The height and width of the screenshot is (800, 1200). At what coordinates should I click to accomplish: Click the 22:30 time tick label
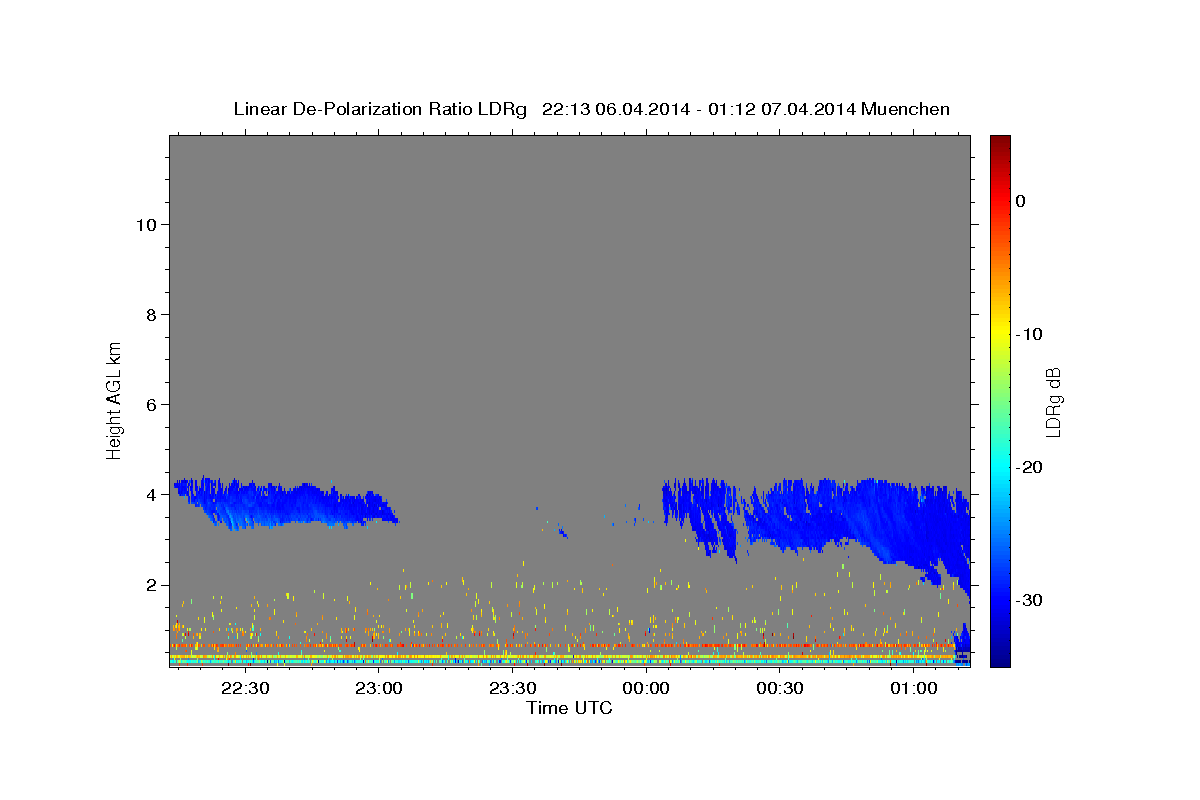click(245, 688)
